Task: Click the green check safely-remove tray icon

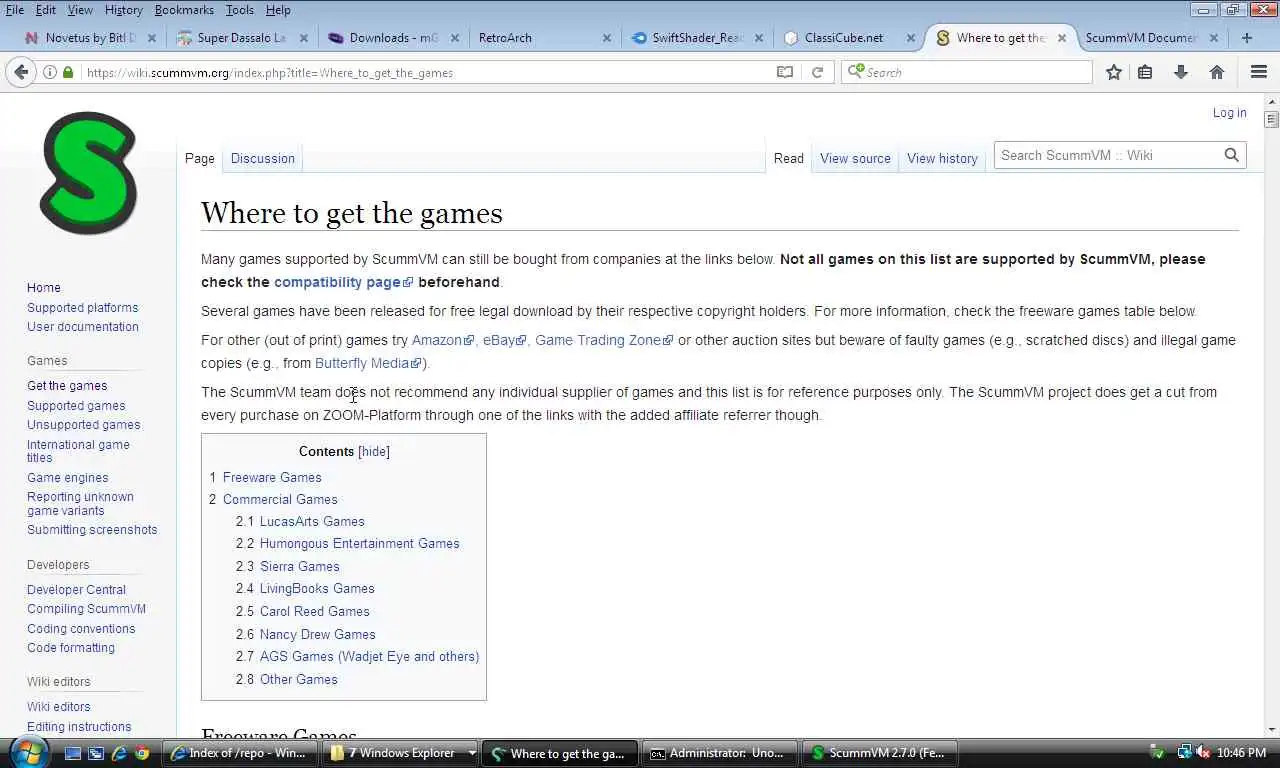Action: click(x=1157, y=753)
